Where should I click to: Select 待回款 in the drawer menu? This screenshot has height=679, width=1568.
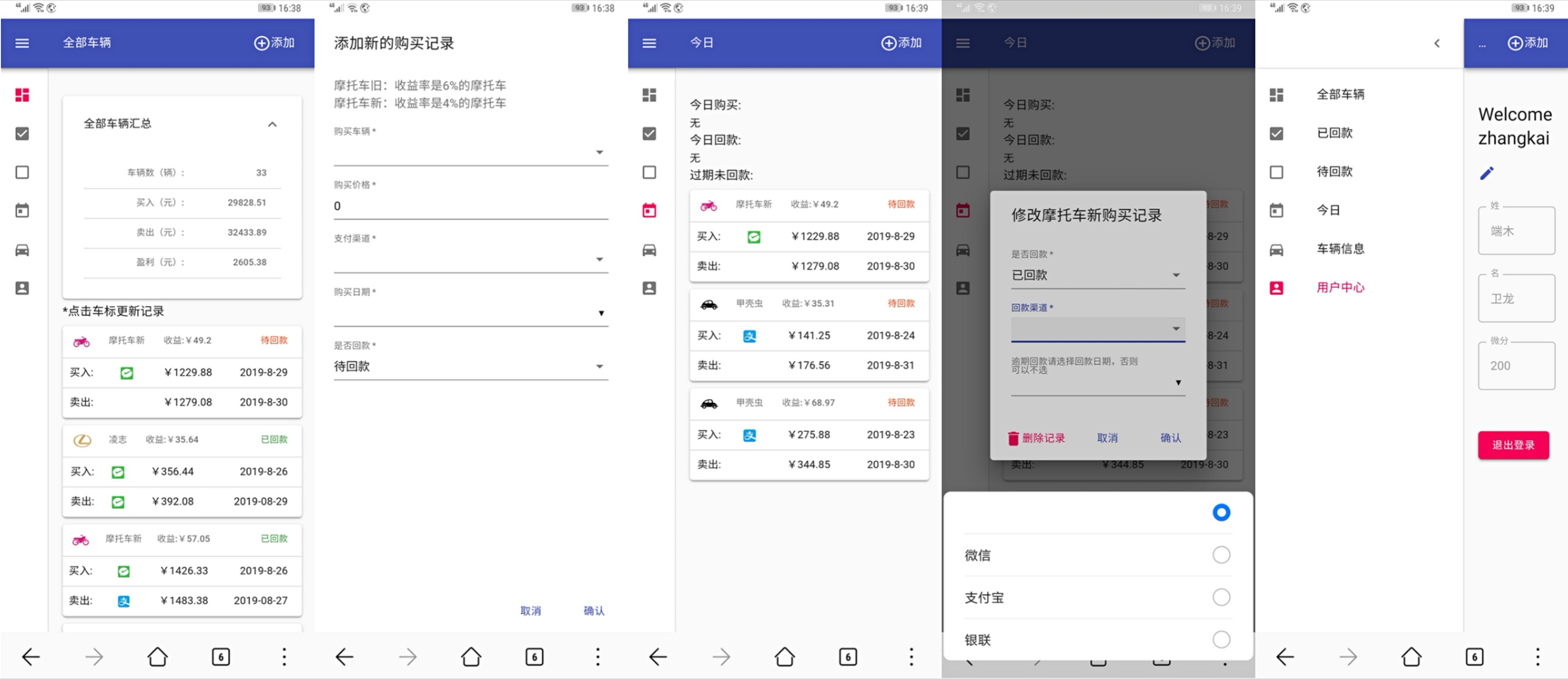[x=1334, y=172]
